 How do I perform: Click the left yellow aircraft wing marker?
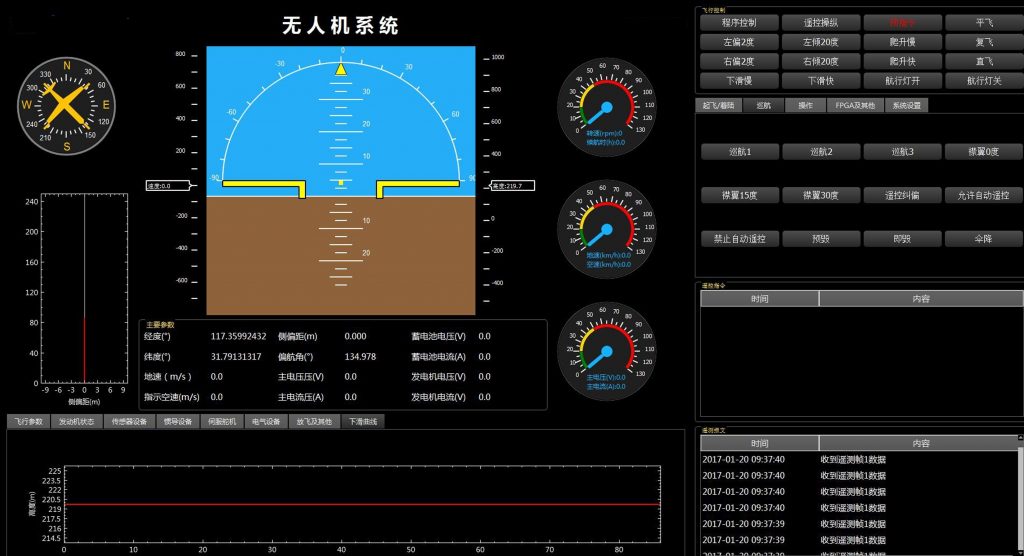[x=265, y=186]
